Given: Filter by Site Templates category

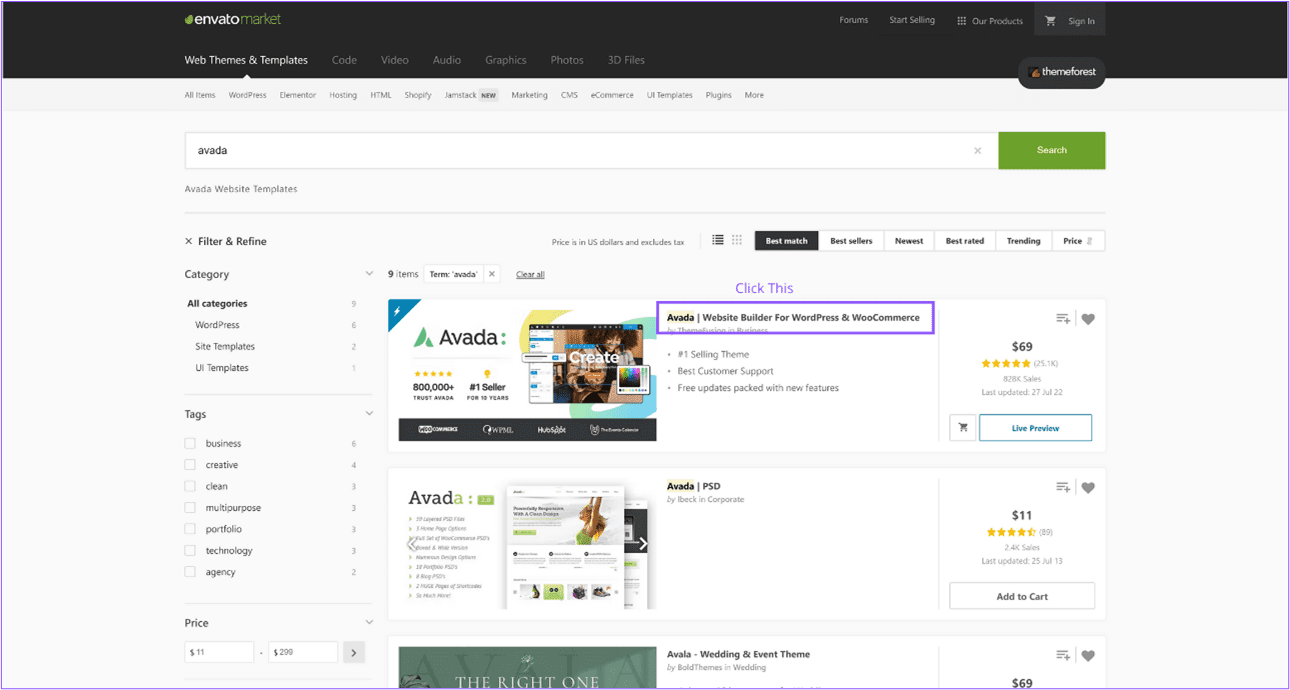Looking at the screenshot, I should pyautogui.click(x=225, y=347).
